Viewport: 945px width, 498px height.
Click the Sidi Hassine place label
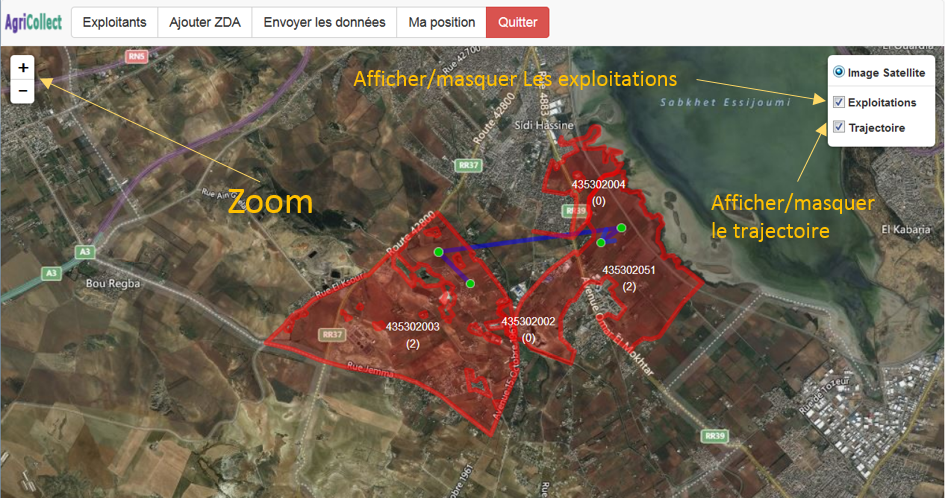(x=544, y=125)
